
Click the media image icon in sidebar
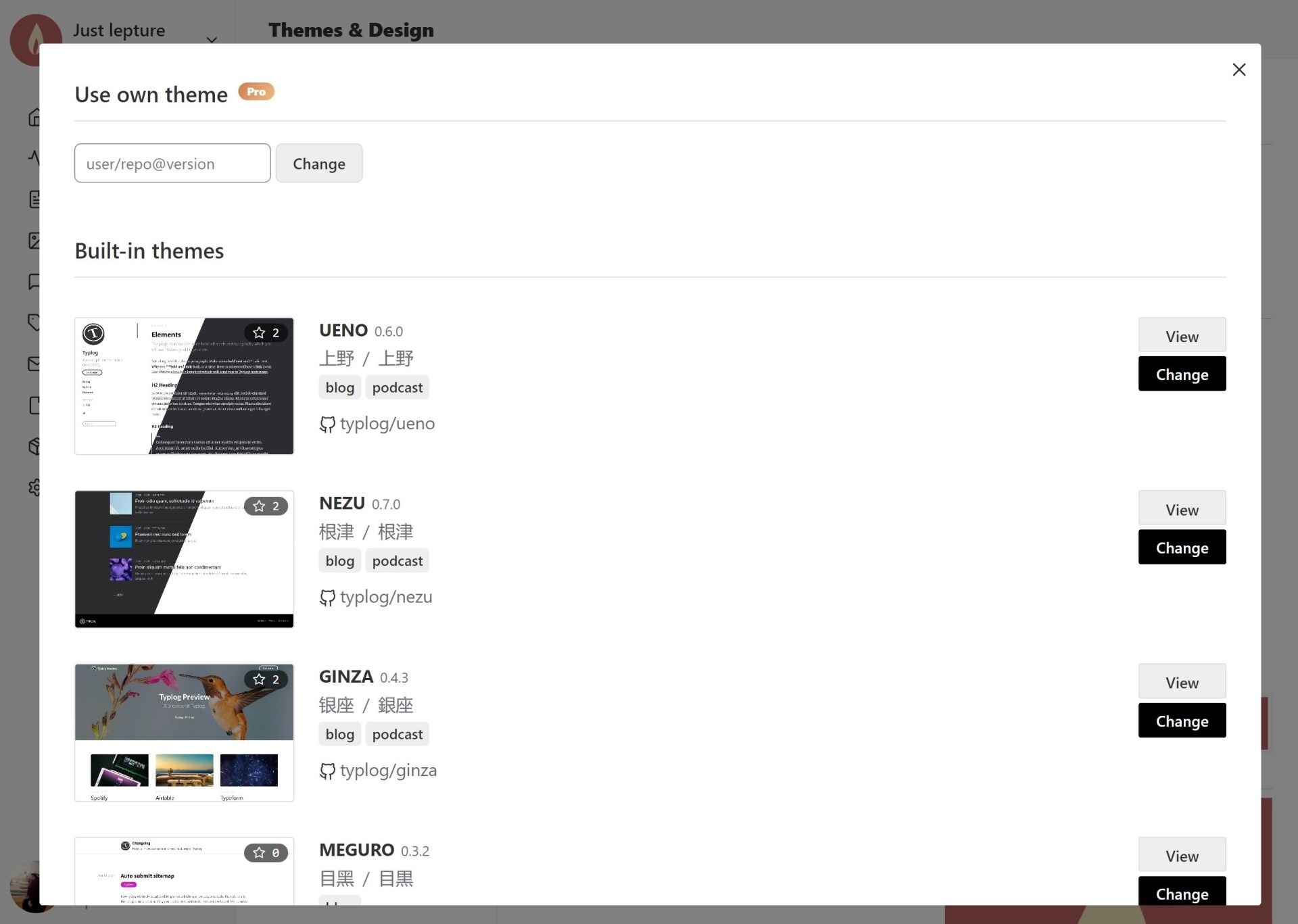click(x=35, y=241)
